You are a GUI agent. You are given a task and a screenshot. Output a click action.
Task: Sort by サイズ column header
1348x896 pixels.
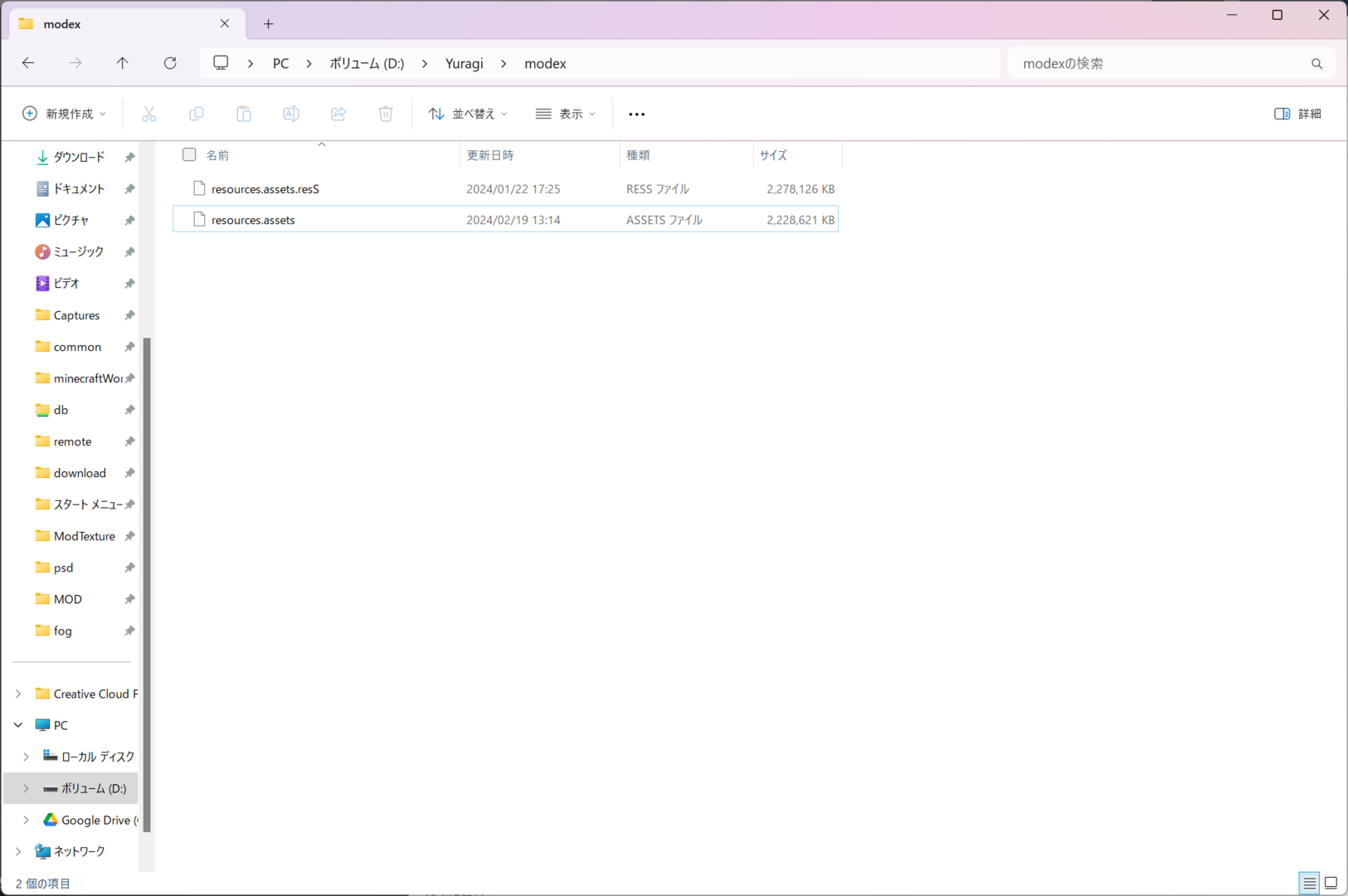point(798,155)
